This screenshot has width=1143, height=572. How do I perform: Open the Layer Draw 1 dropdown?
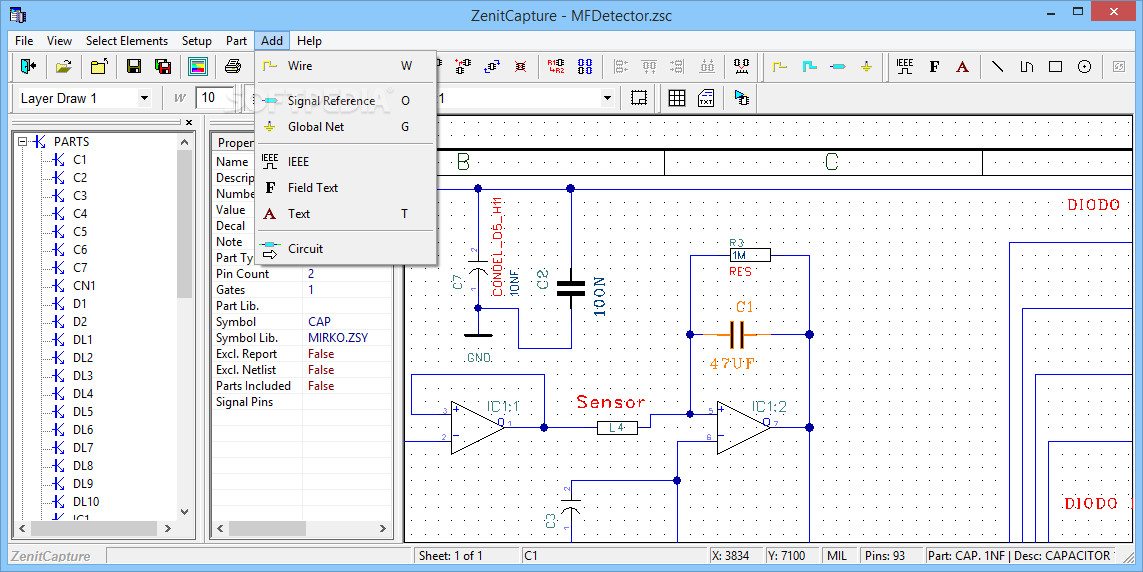pyautogui.click(x=144, y=98)
